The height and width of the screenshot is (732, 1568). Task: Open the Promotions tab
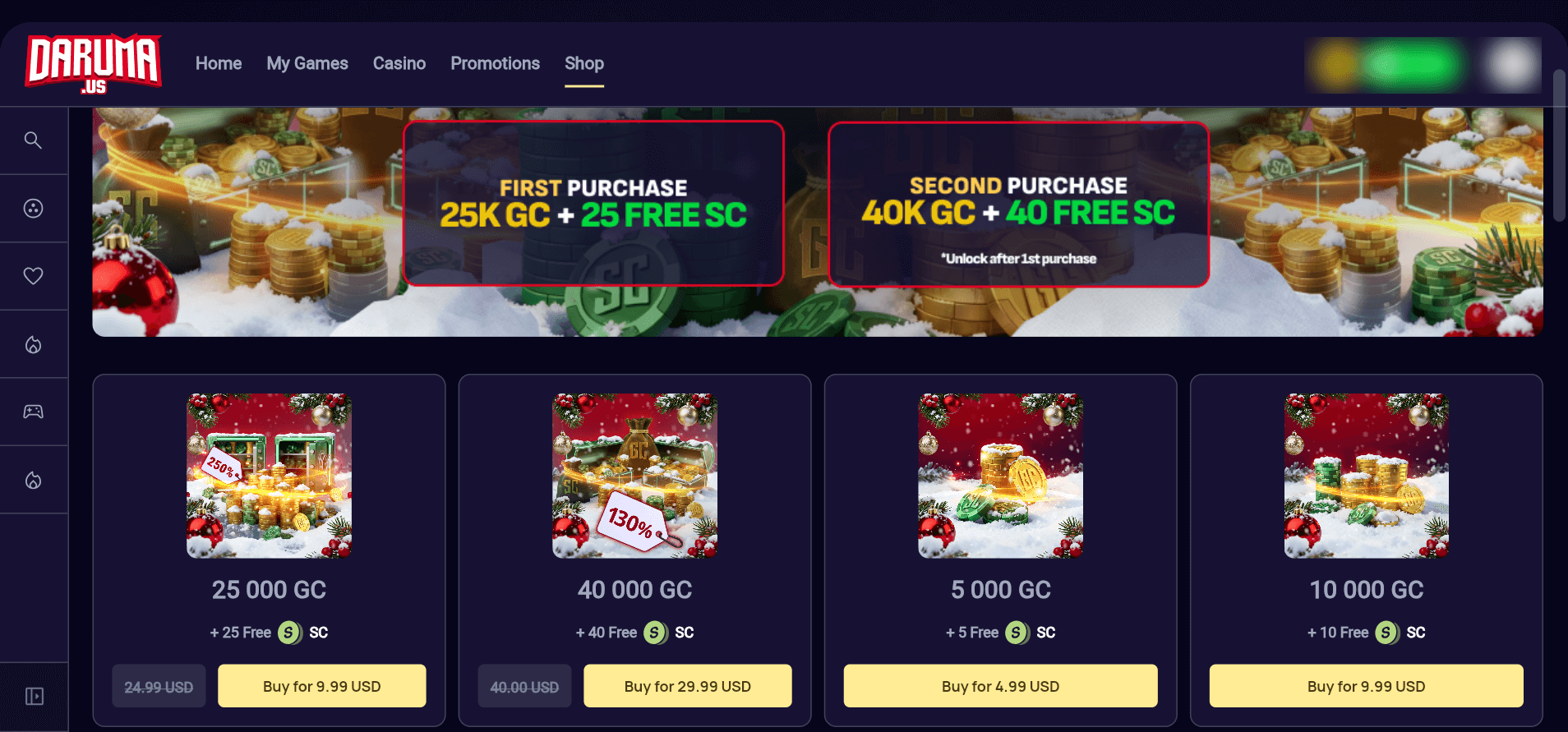[495, 63]
